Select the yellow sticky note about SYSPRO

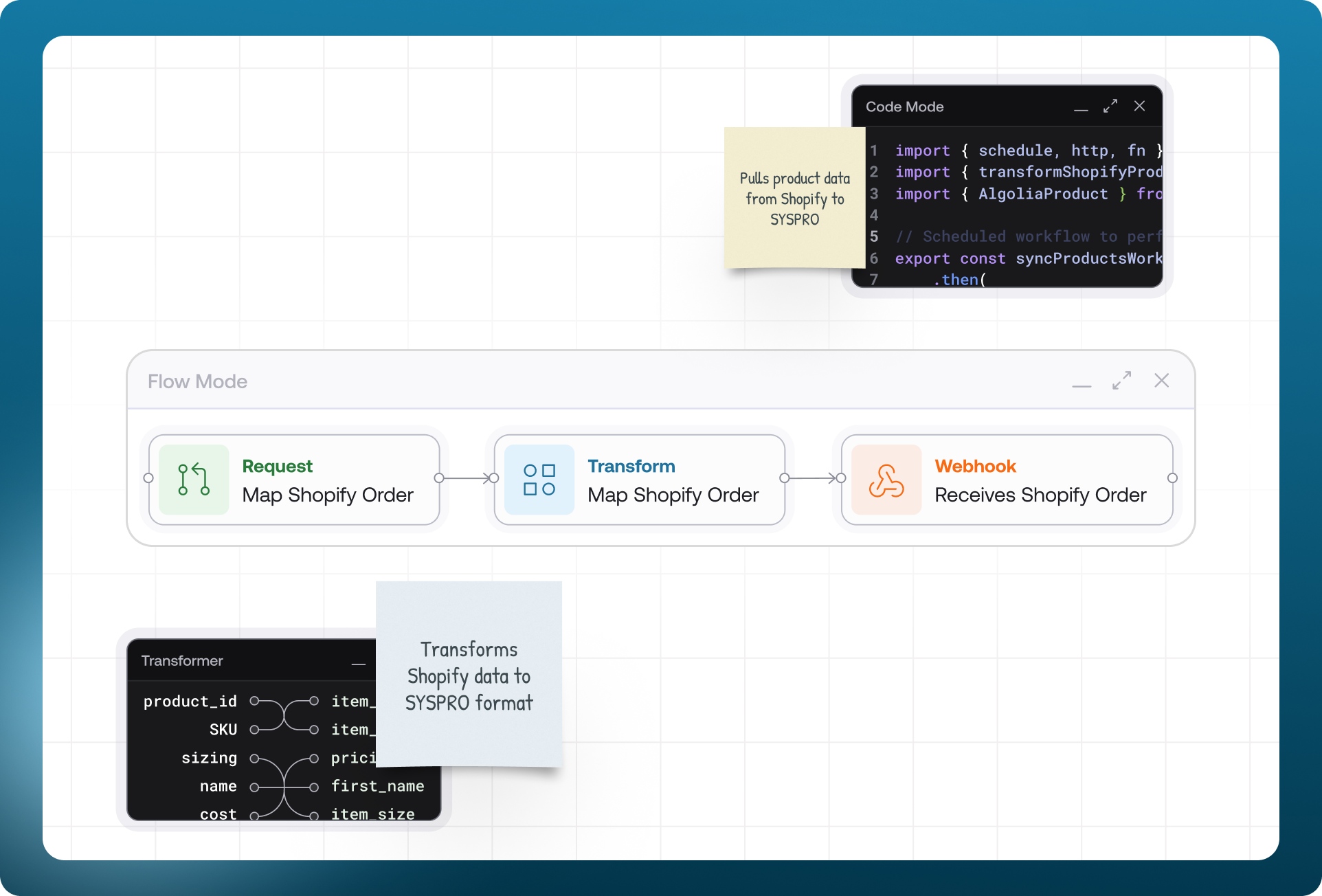(x=794, y=198)
